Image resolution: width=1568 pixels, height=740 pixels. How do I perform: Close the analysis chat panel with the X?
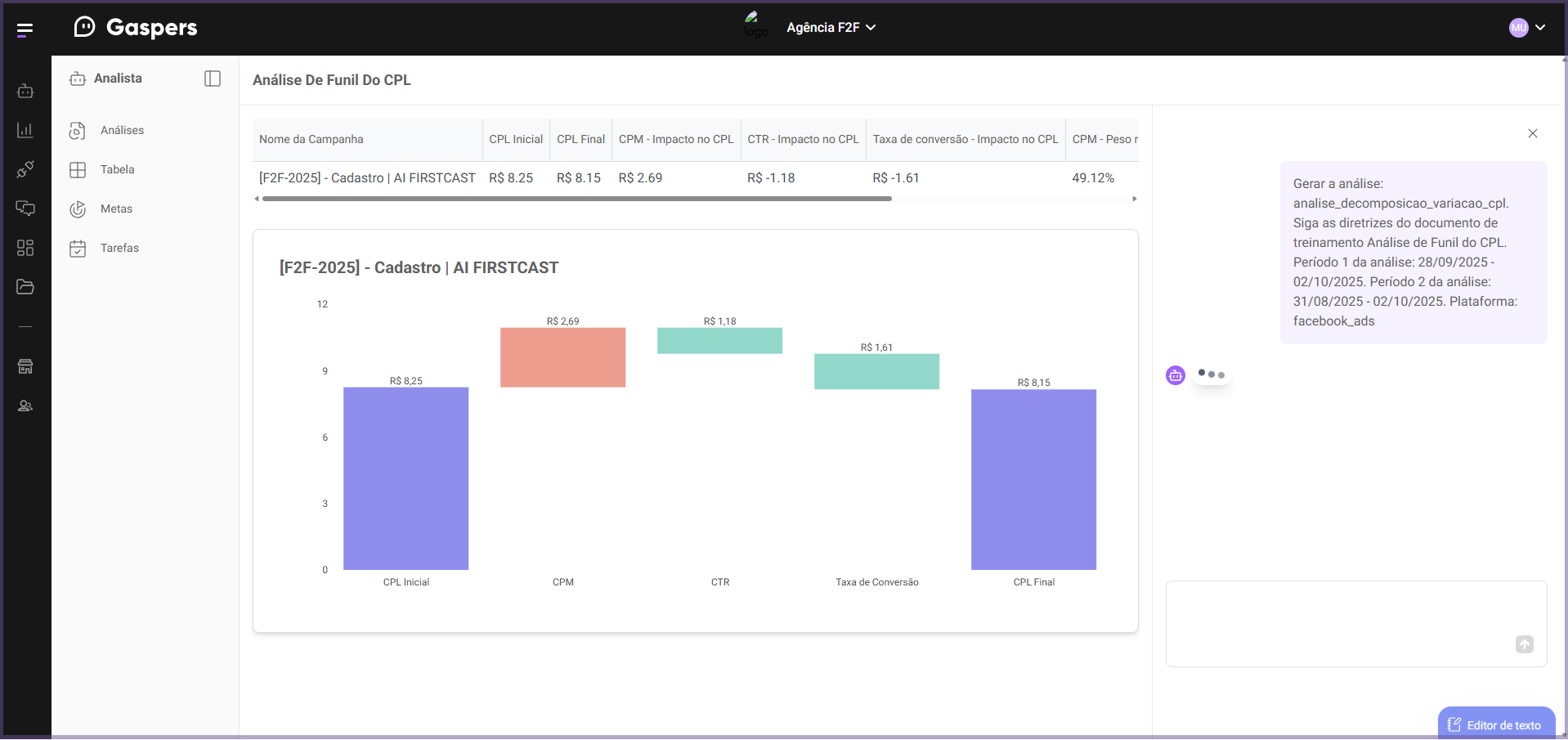pyautogui.click(x=1533, y=133)
